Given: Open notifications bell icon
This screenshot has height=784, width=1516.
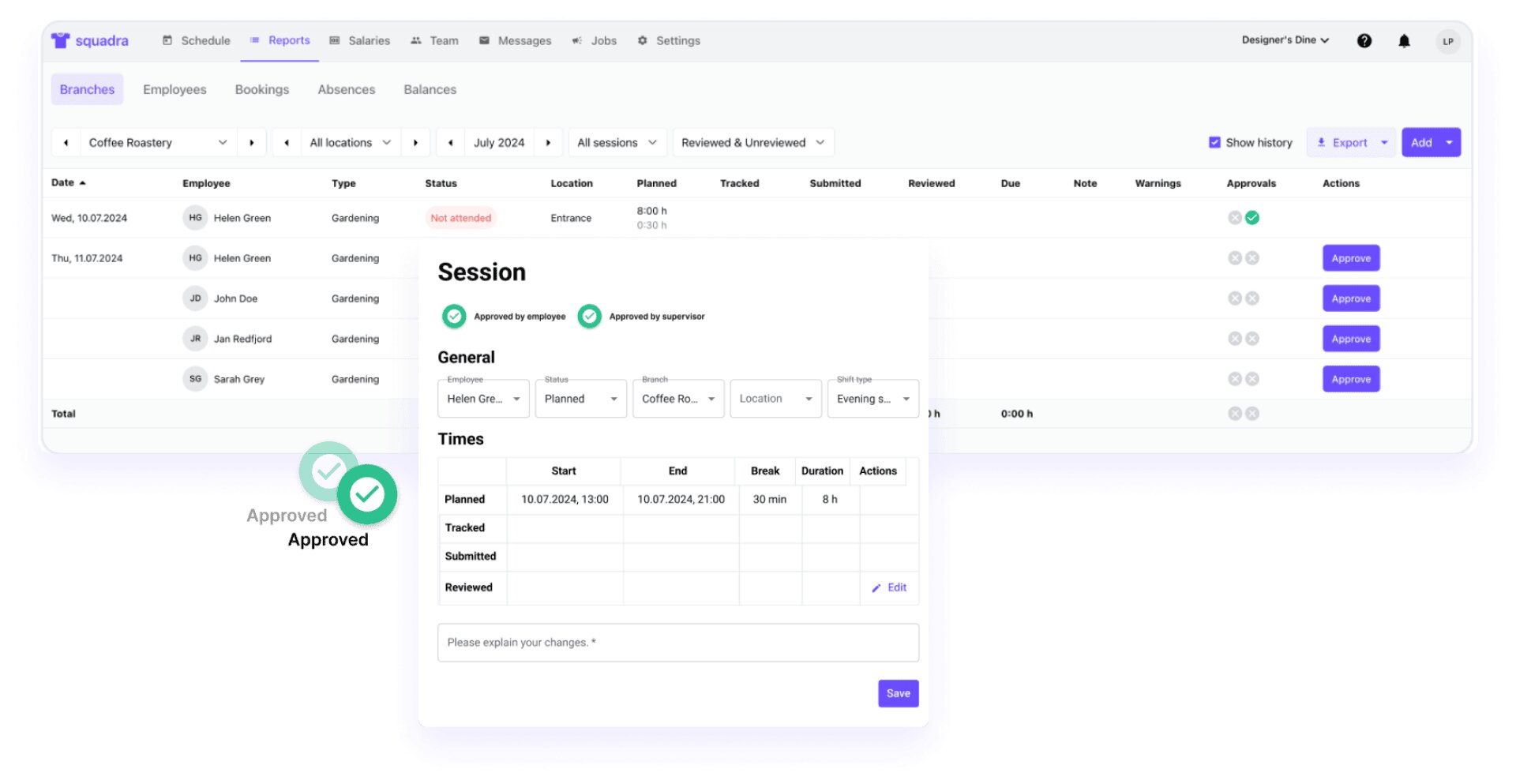Looking at the screenshot, I should (1404, 40).
